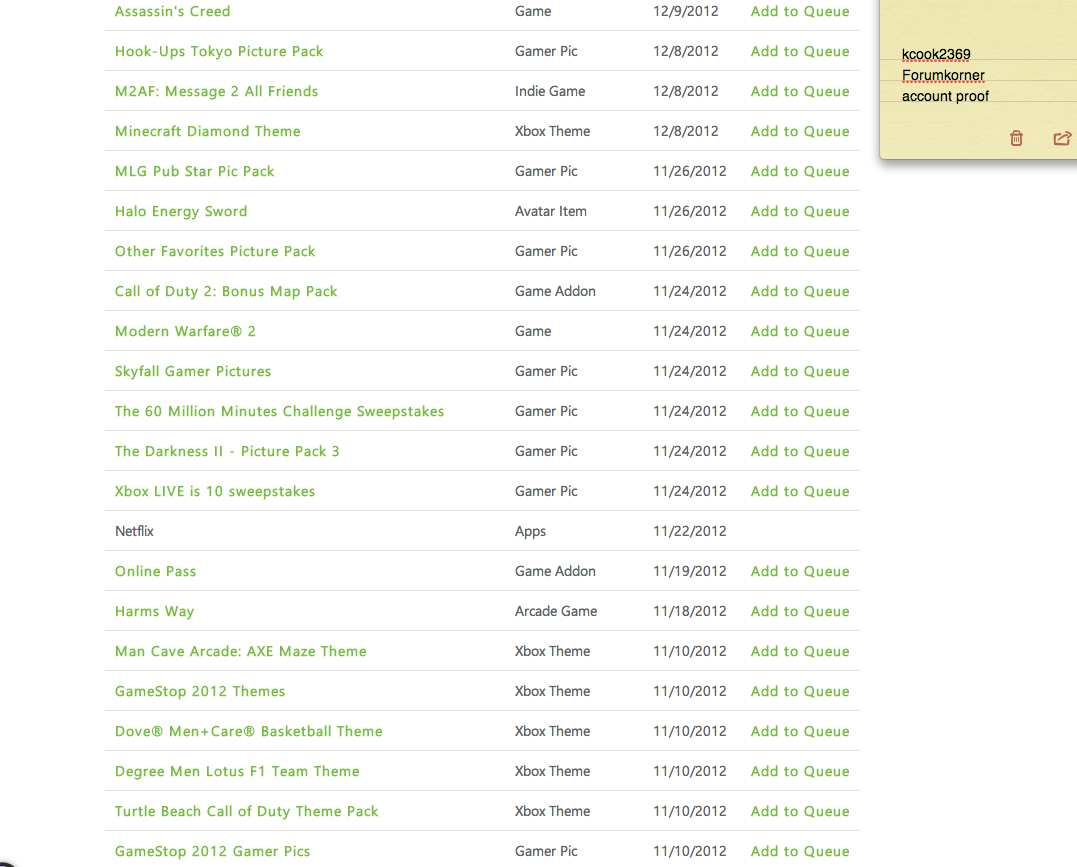Image resolution: width=1077 pixels, height=867 pixels.
Task: Open M2AF: Message 2 All Friends
Action: click(x=216, y=91)
